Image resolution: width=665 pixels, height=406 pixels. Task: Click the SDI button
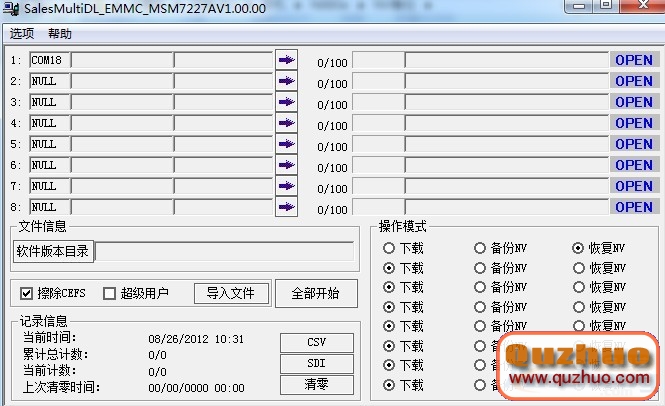[316, 364]
